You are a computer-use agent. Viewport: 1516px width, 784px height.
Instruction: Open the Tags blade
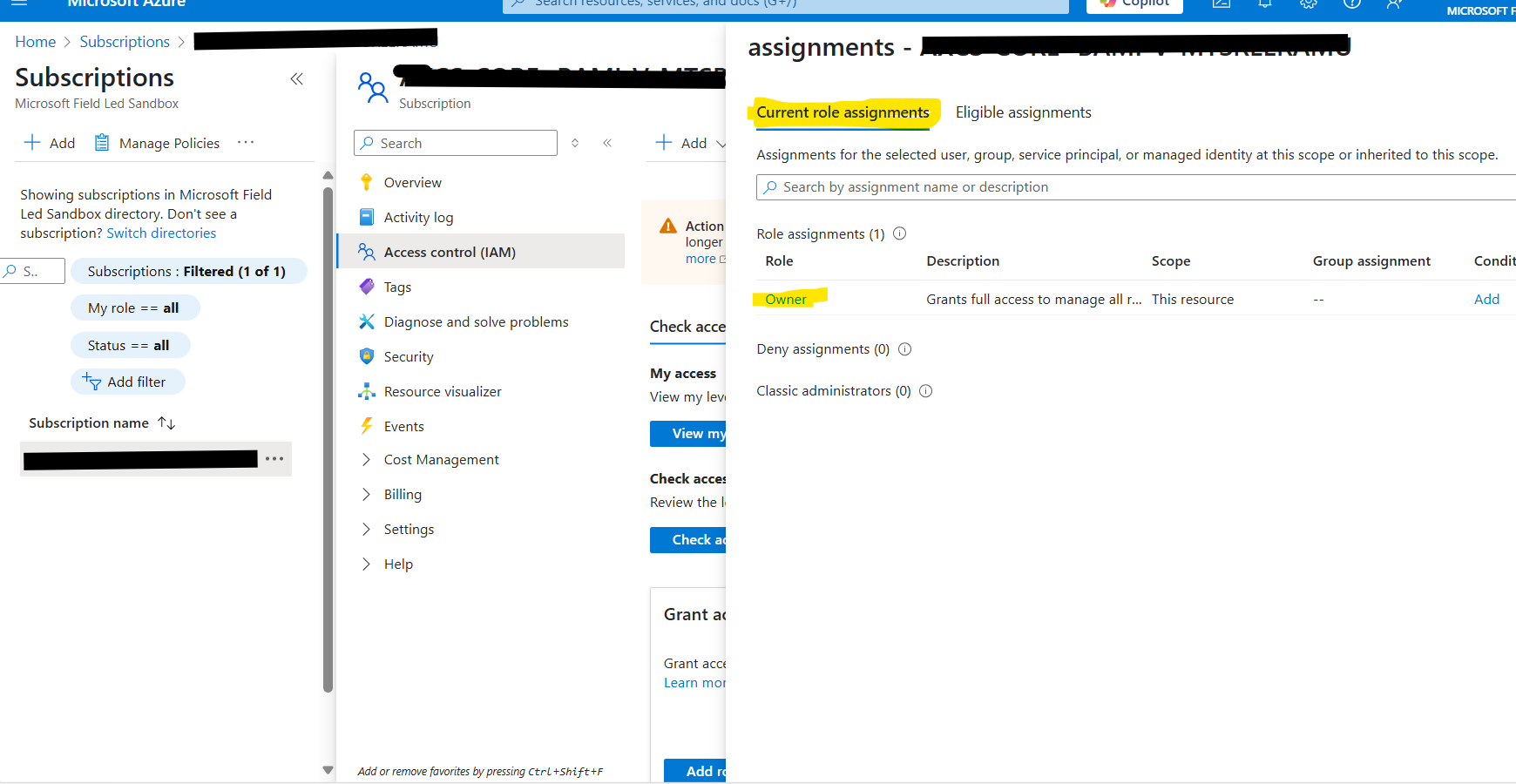click(396, 286)
